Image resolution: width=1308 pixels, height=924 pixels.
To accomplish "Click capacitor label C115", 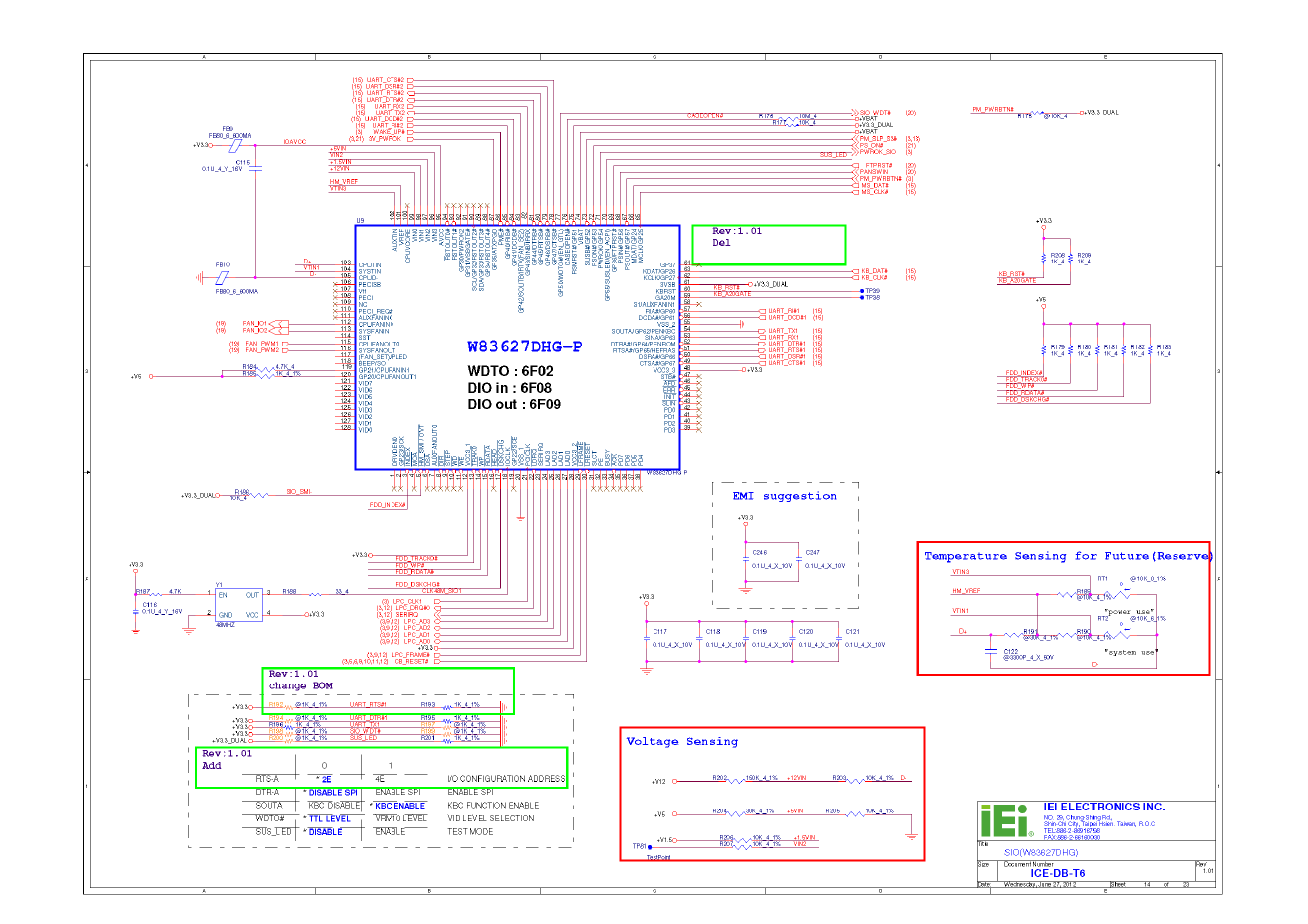I will (243, 162).
